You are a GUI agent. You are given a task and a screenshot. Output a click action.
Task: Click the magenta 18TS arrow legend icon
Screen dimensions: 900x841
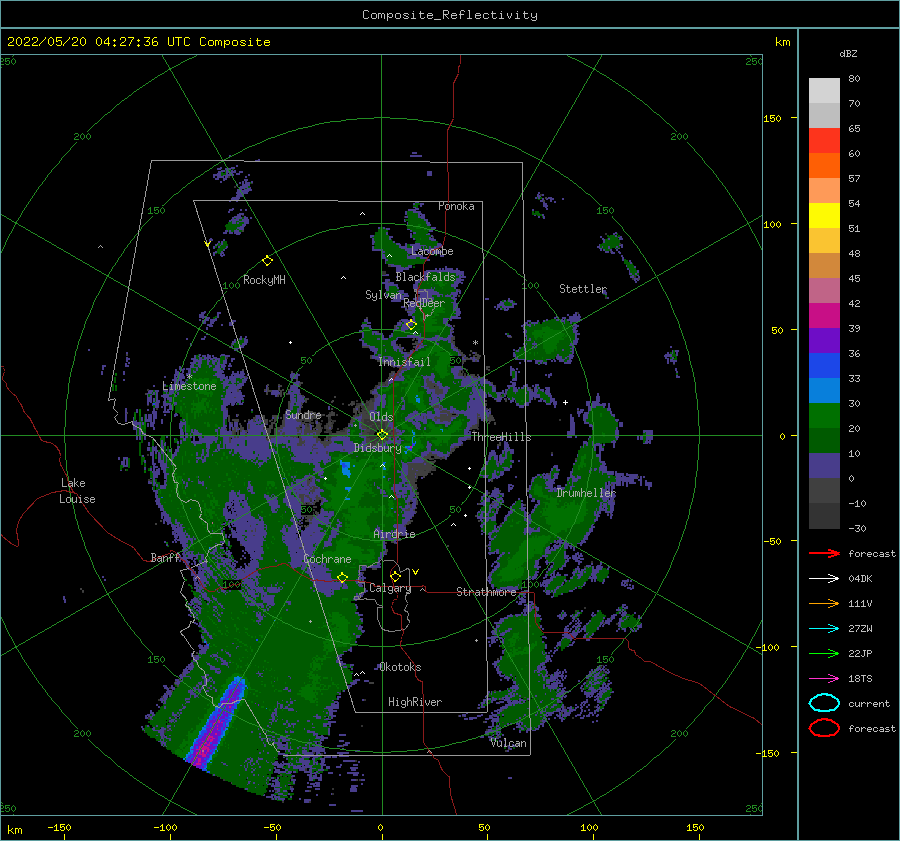pos(824,679)
